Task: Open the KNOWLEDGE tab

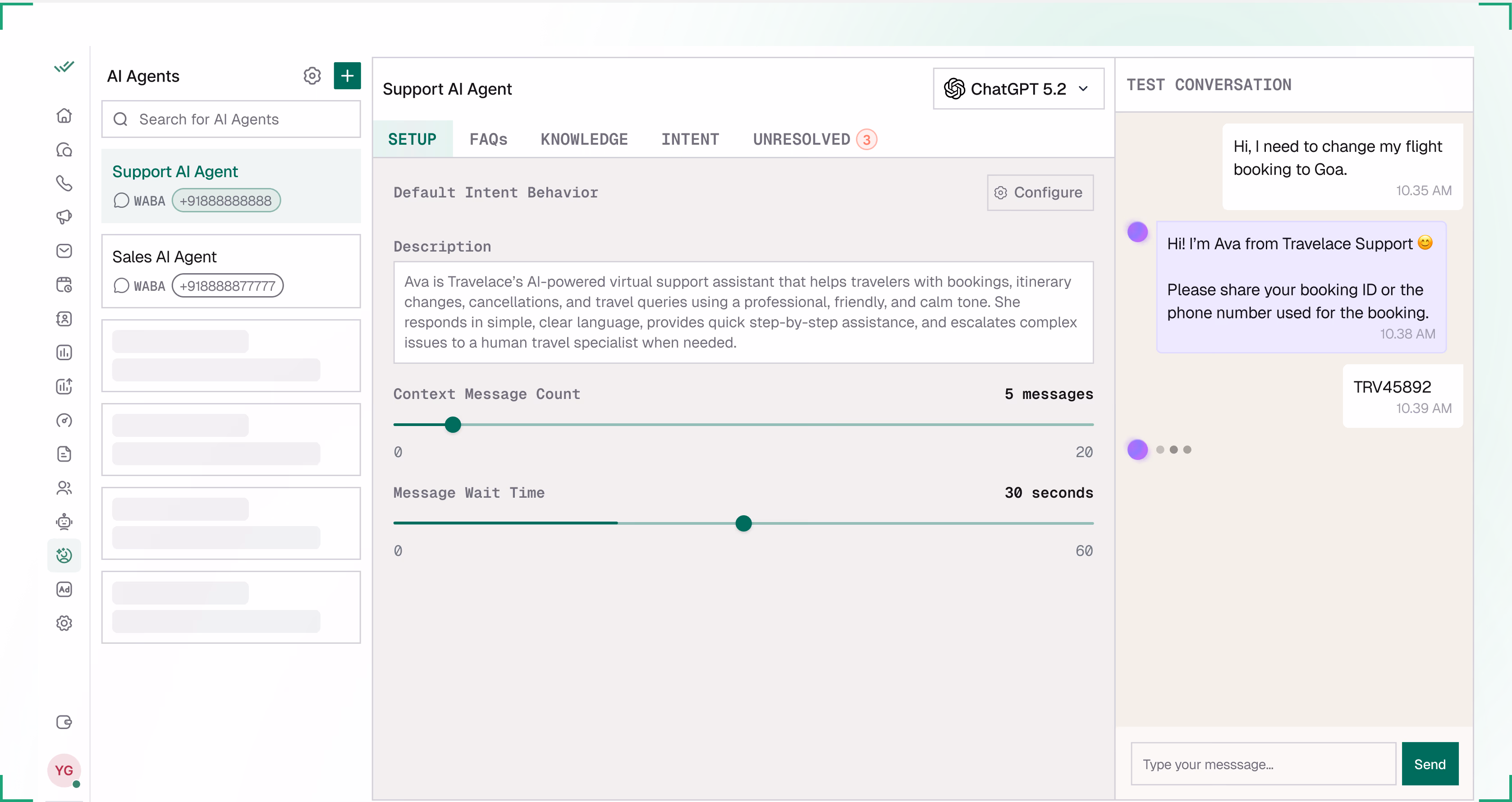Action: [583, 139]
